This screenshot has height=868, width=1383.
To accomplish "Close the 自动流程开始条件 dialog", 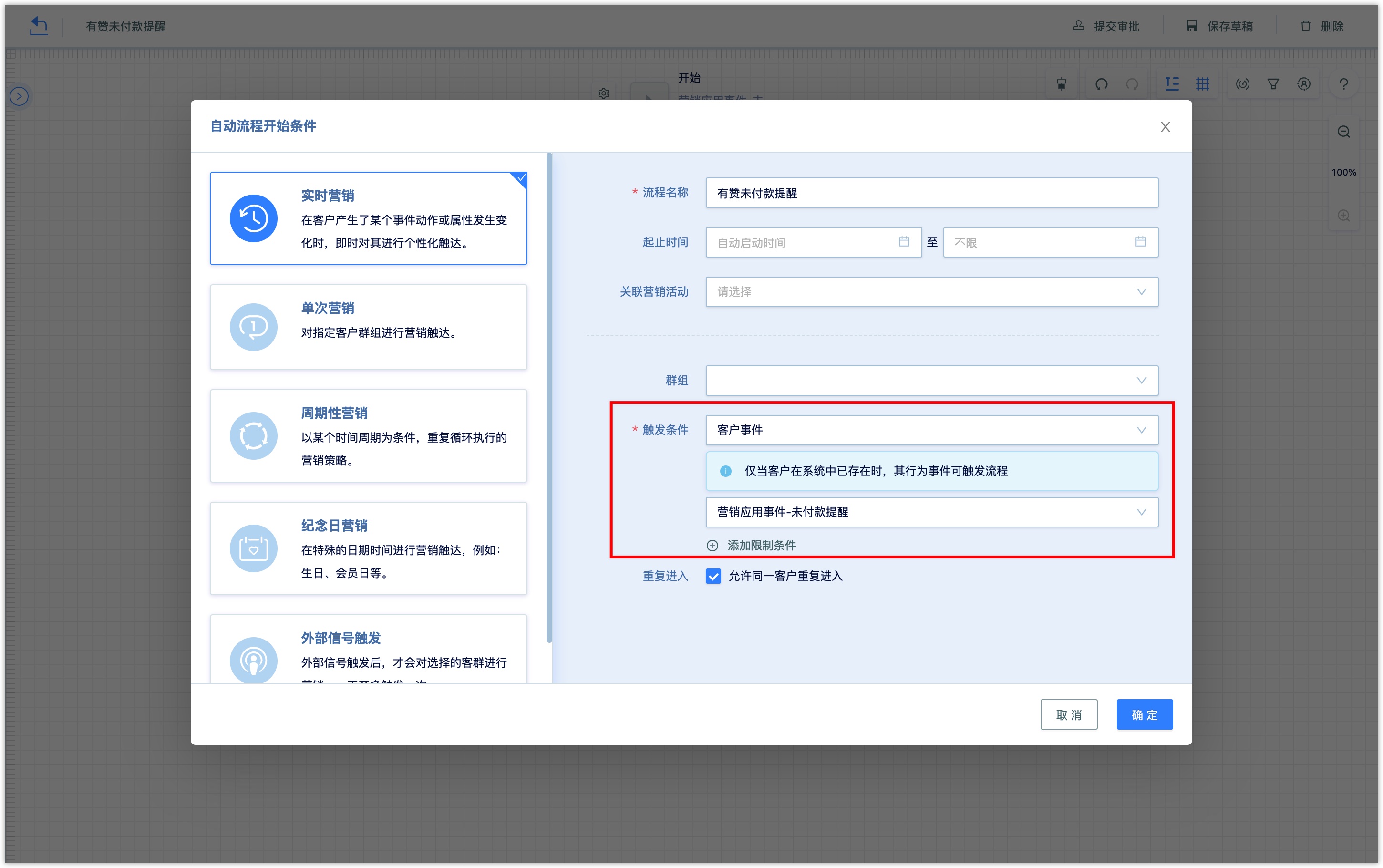I will click(x=1165, y=126).
